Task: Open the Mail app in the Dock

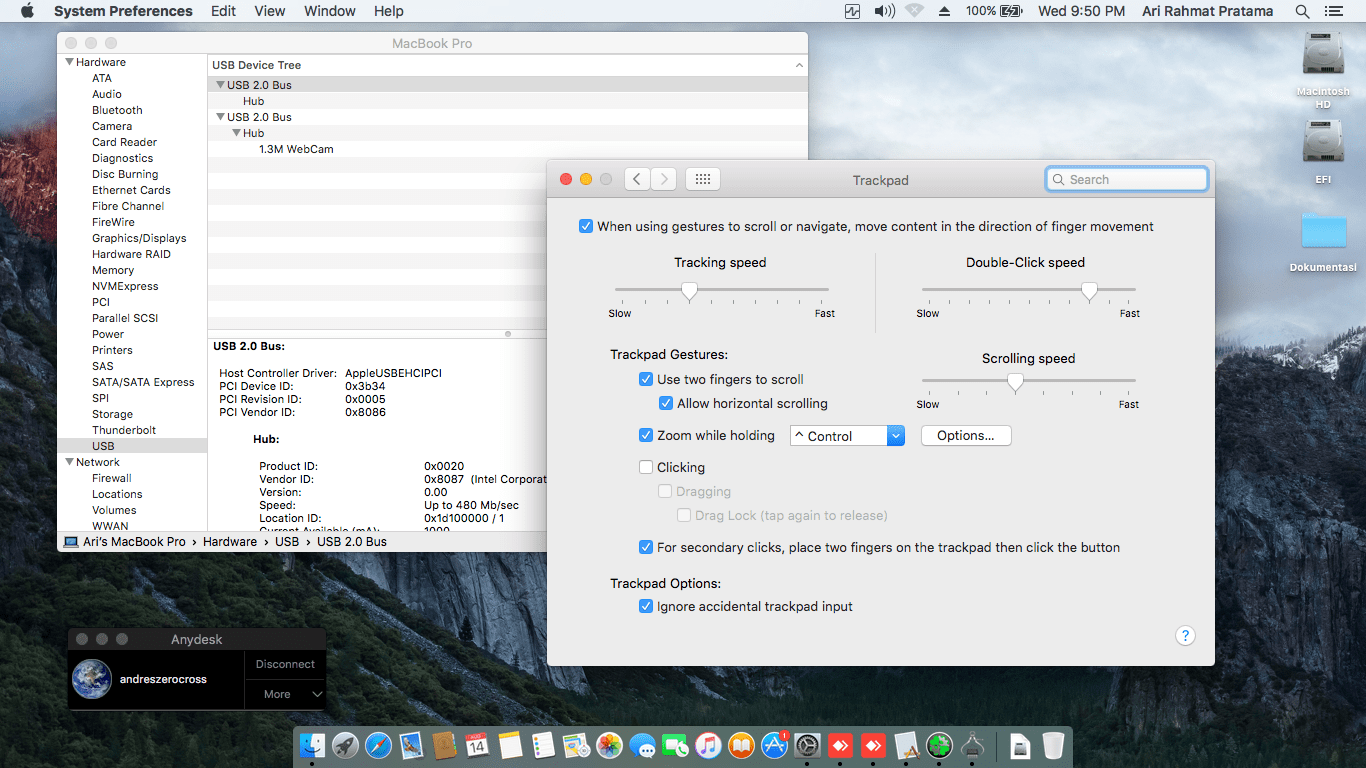Action: coord(411,745)
